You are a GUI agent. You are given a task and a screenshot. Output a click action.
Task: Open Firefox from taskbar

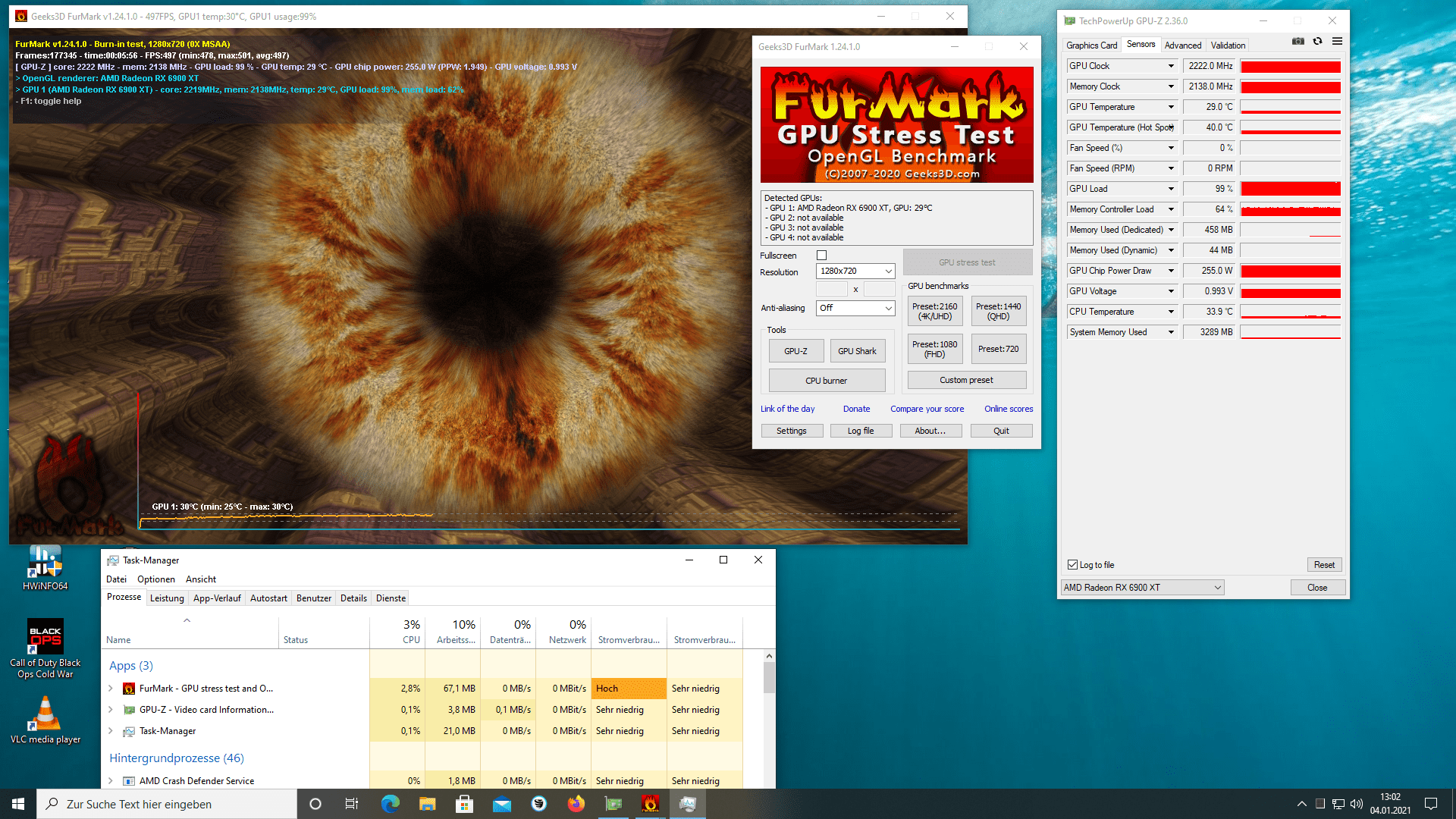click(x=576, y=804)
